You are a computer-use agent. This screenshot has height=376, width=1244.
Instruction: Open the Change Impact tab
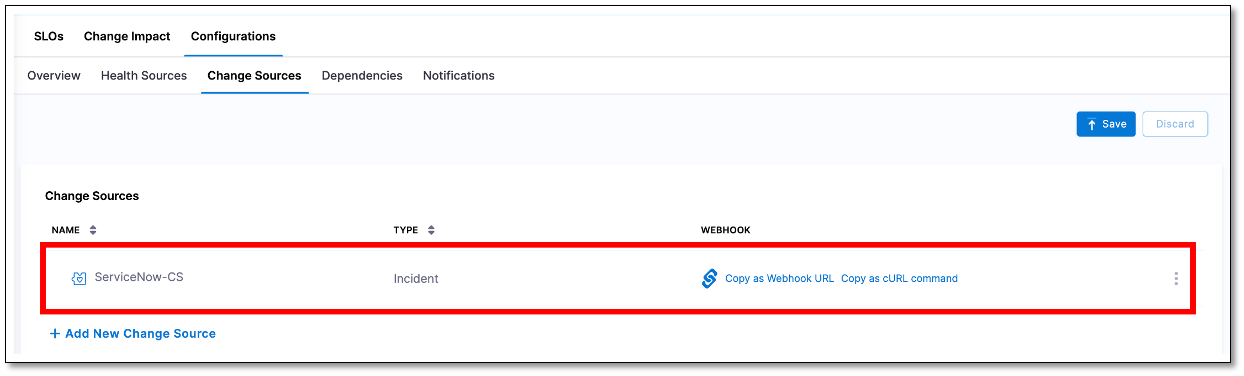pyautogui.click(x=127, y=36)
